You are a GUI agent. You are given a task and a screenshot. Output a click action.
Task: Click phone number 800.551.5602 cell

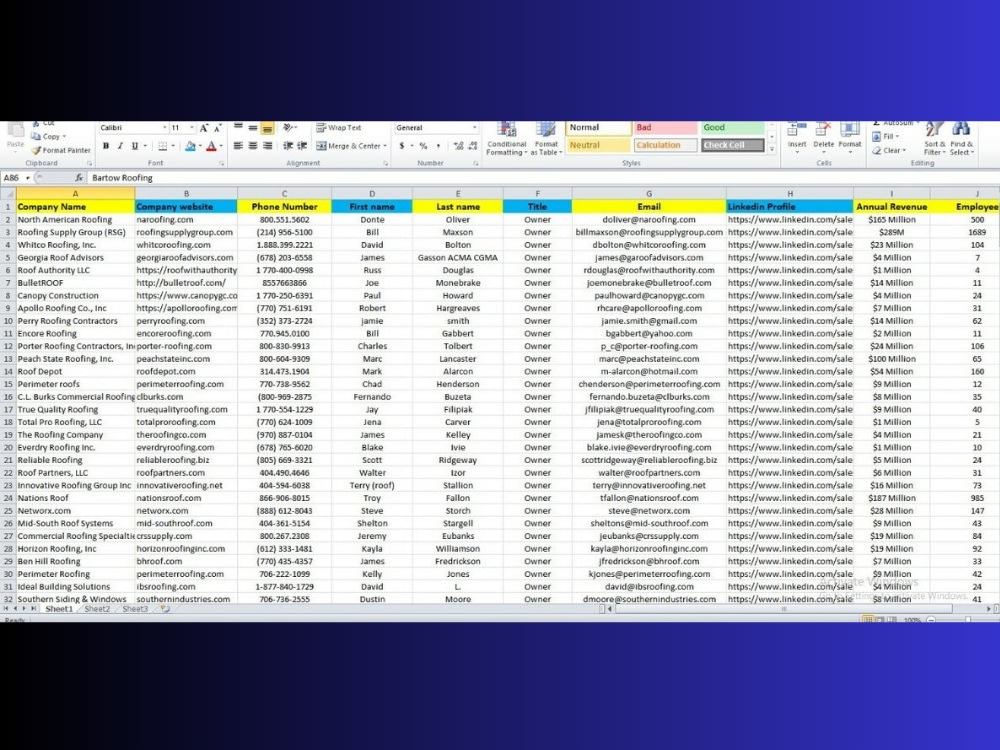(284, 219)
